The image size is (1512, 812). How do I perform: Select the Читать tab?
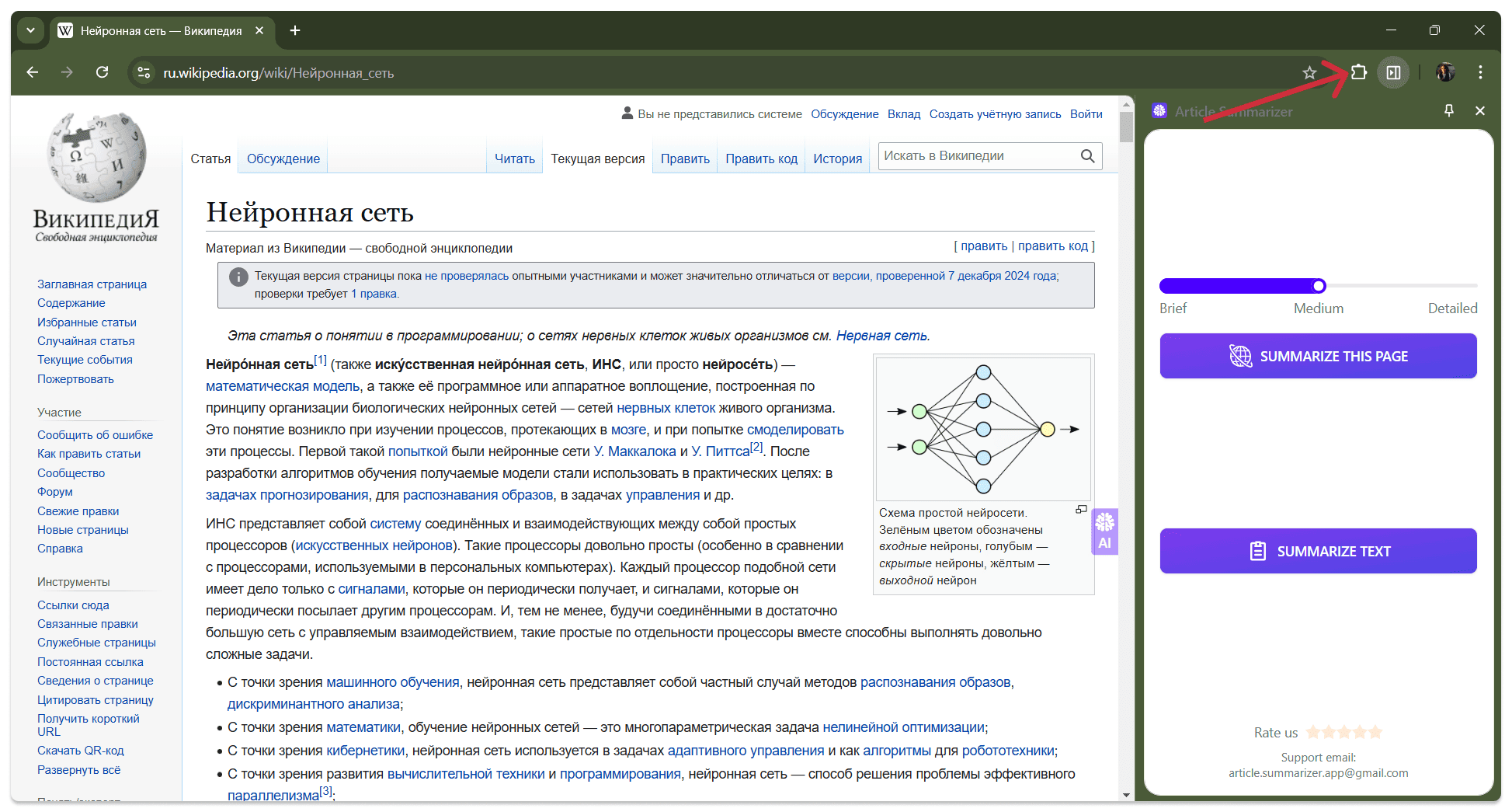pos(515,159)
